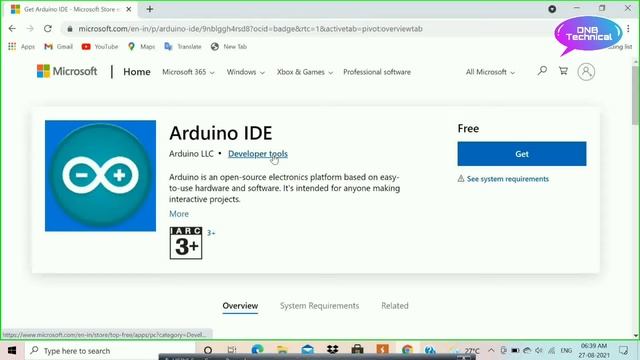Switch to Chrome in the taskbar
Image resolution: width=640 pixels, height=360 pixels.
point(407,351)
